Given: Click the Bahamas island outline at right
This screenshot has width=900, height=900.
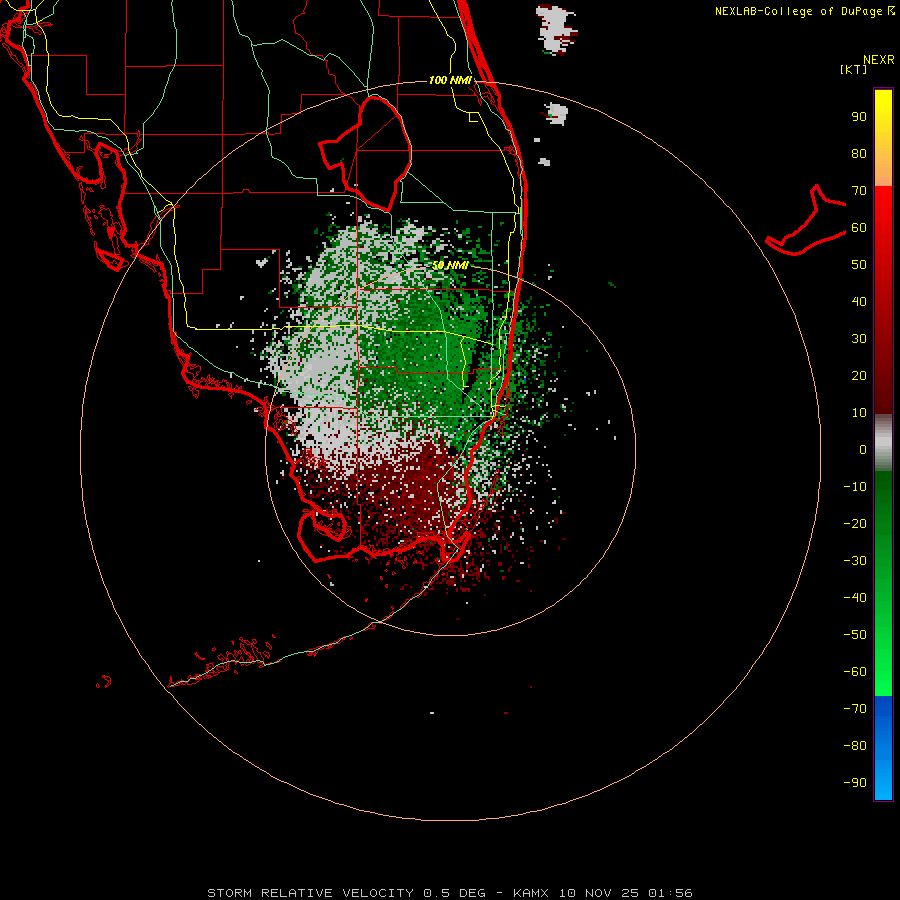Looking at the screenshot, I should click(x=806, y=221).
